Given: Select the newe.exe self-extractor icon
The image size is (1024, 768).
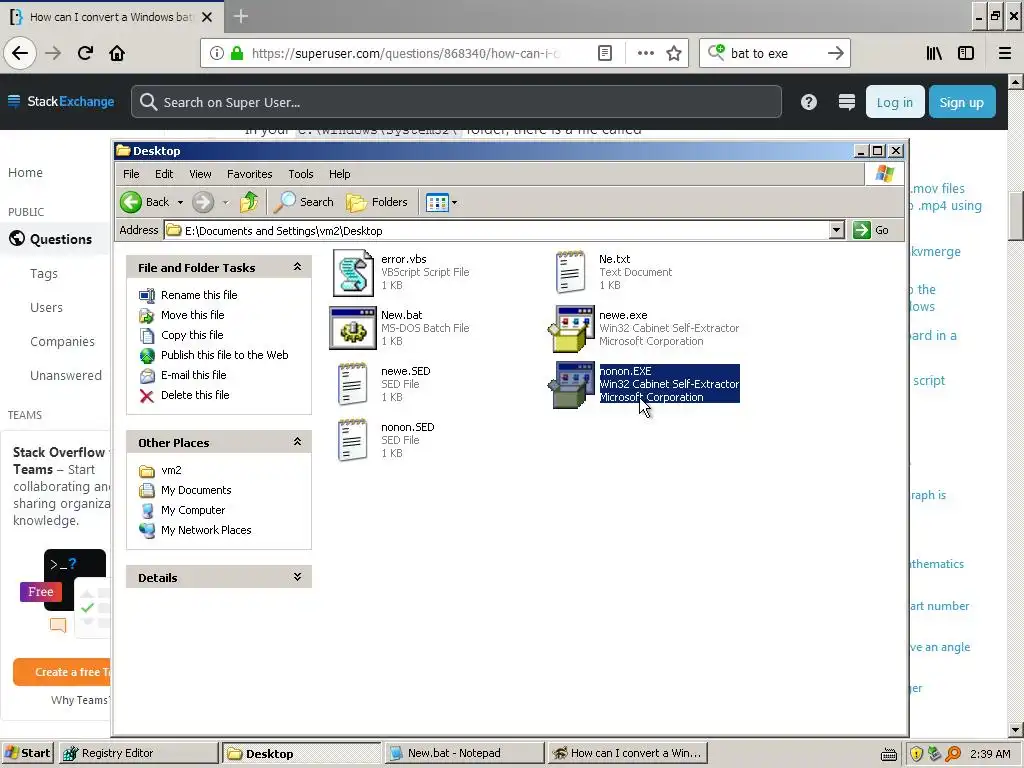Looking at the screenshot, I should click(x=571, y=328).
